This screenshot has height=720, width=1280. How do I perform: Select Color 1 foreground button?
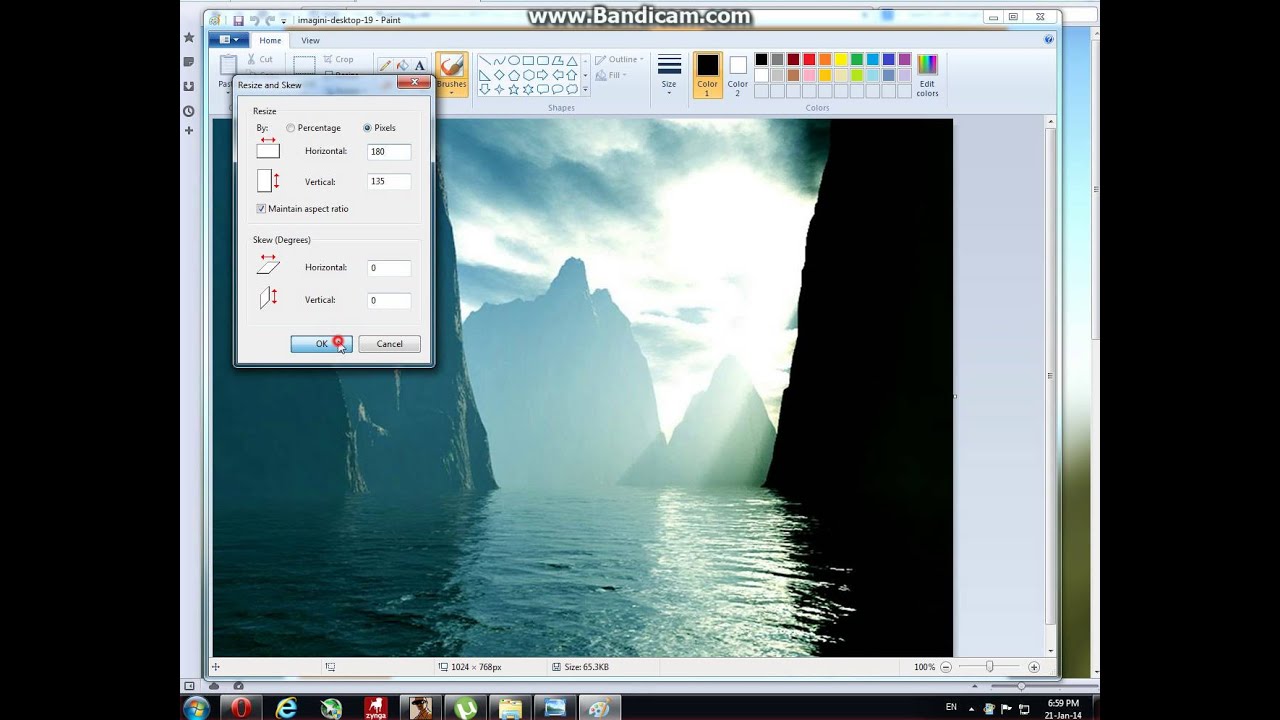[707, 76]
